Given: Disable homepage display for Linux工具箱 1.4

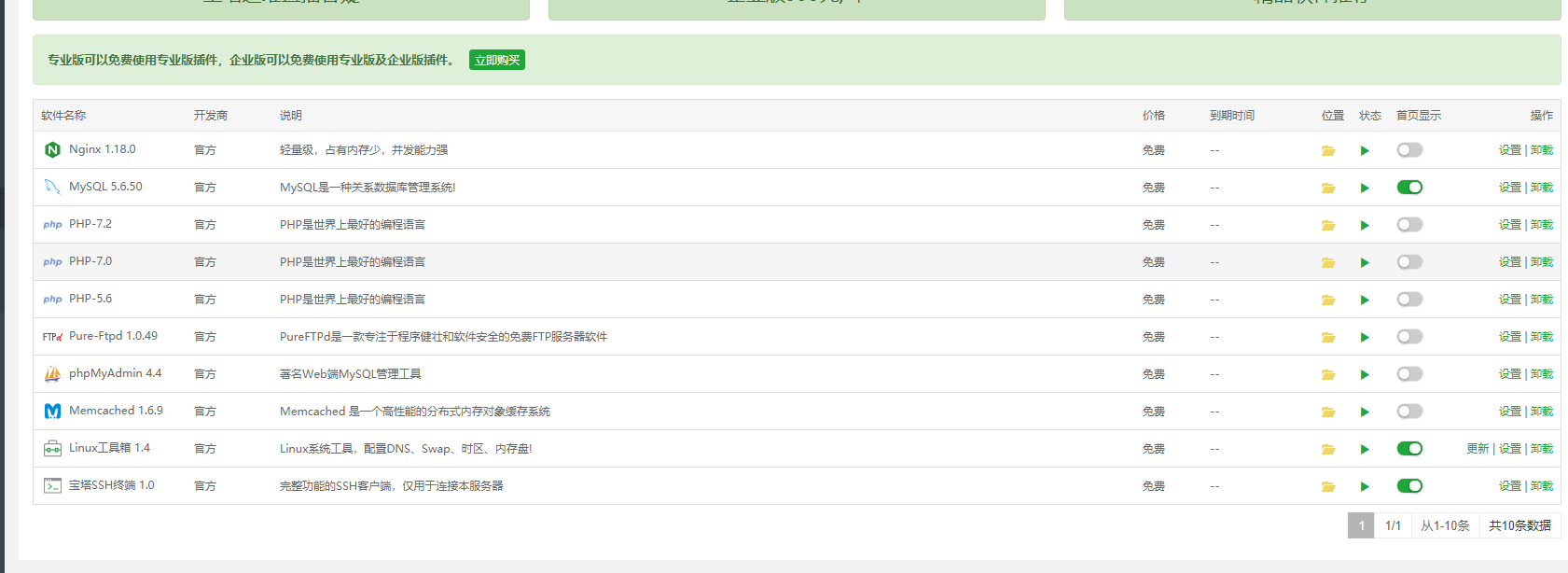Looking at the screenshot, I should click(x=1409, y=449).
